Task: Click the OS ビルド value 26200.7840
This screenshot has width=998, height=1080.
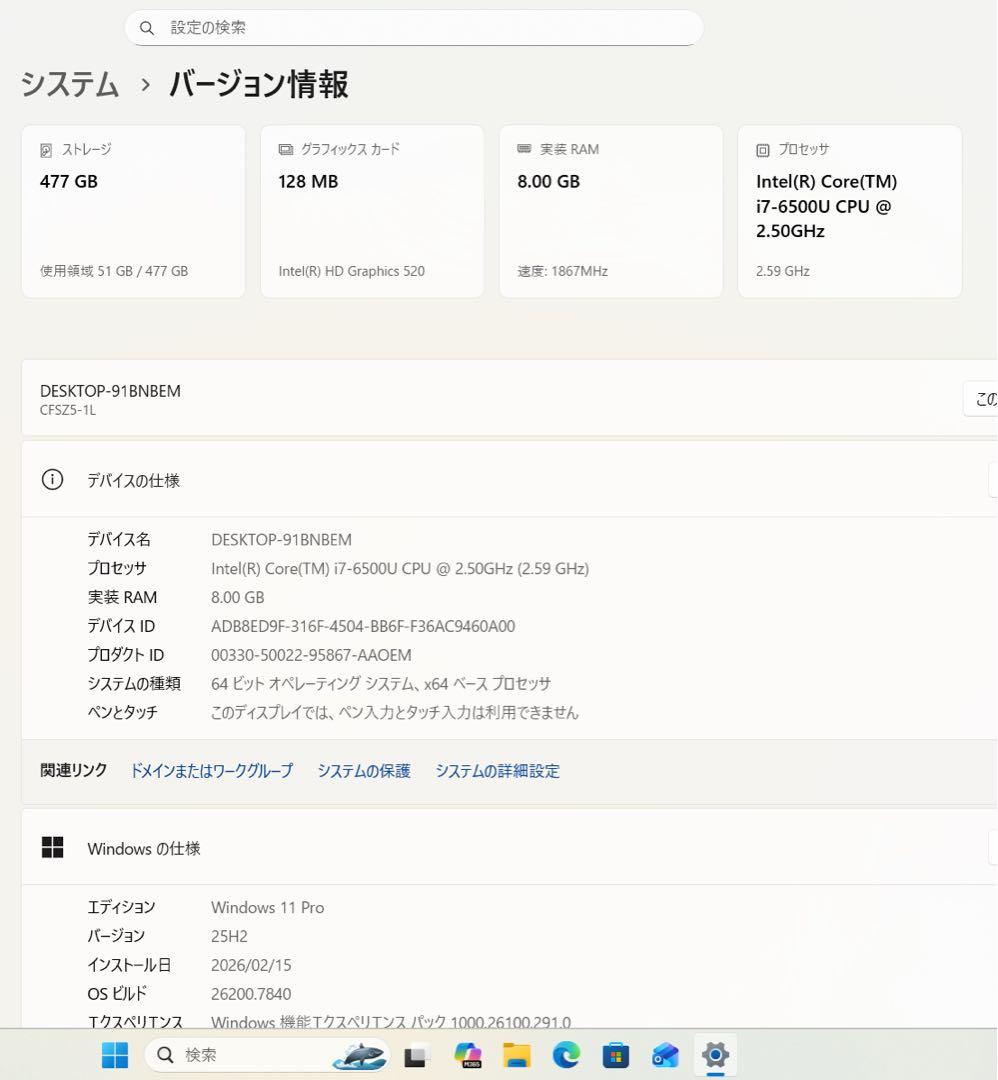Action: [x=251, y=994]
